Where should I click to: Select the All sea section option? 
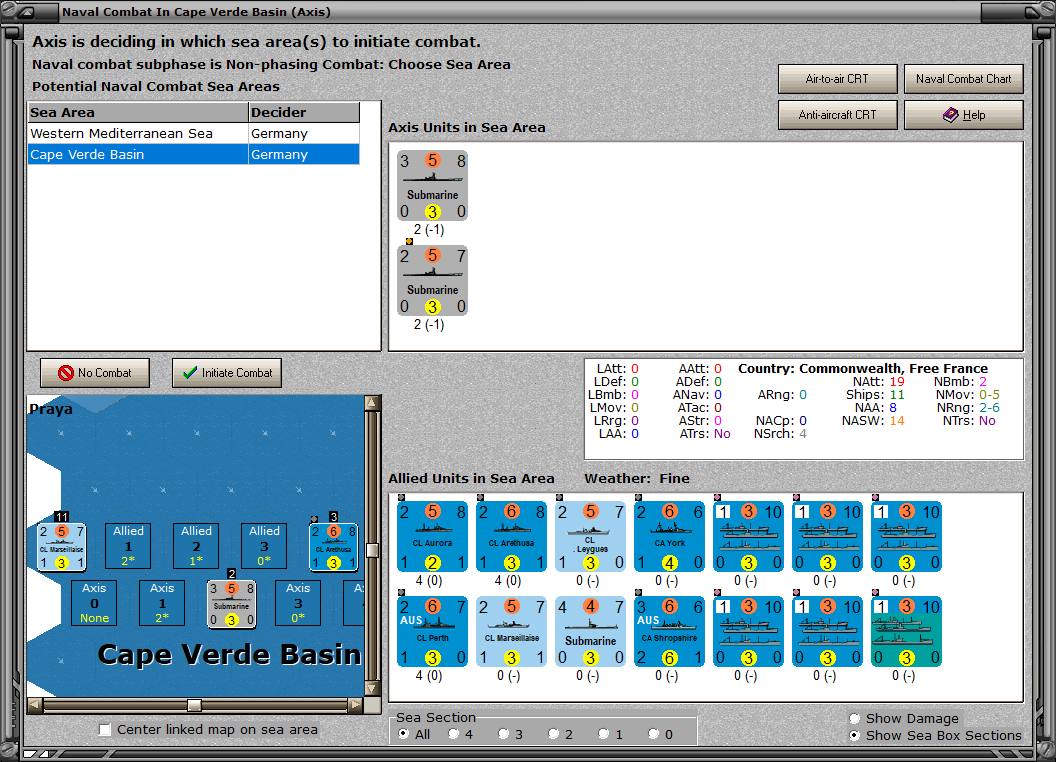(403, 734)
